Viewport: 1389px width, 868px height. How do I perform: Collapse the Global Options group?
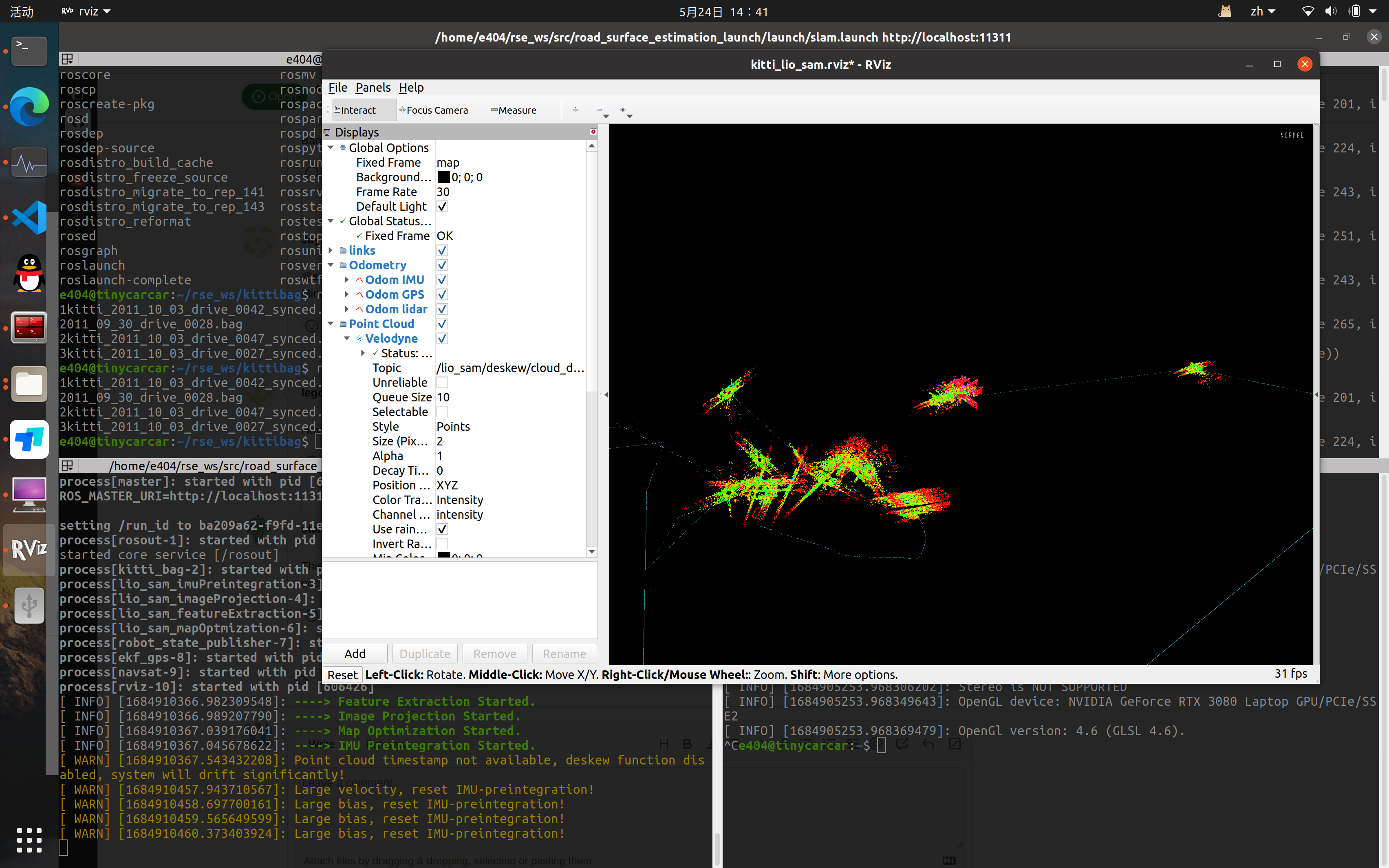(x=331, y=148)
